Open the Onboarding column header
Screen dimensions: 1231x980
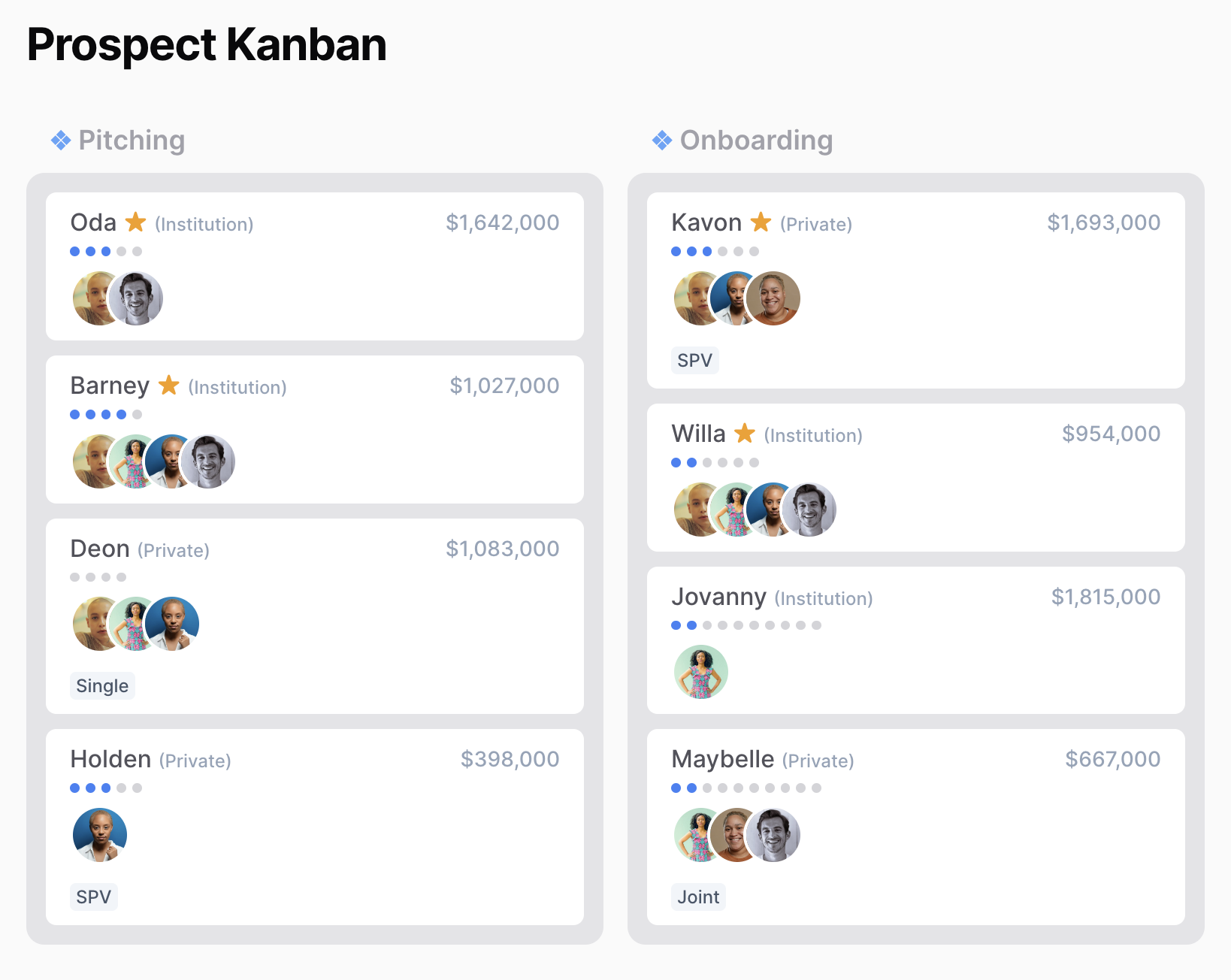click(x=756, y=141)
